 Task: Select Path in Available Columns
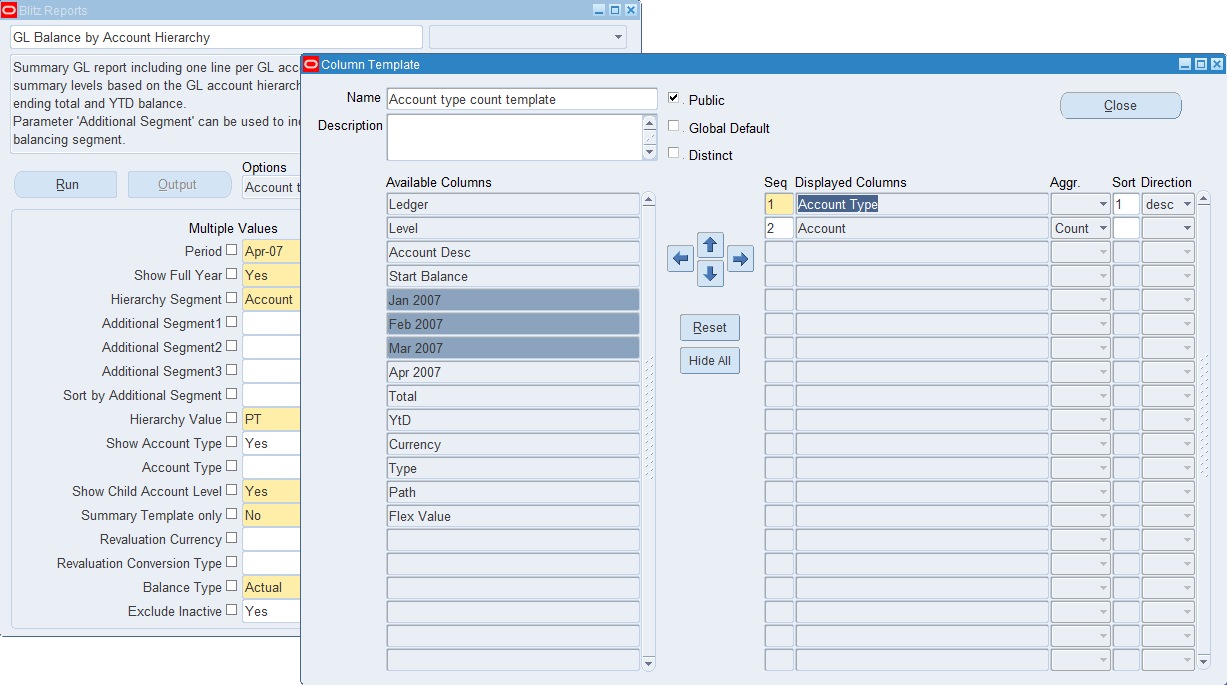513,492
